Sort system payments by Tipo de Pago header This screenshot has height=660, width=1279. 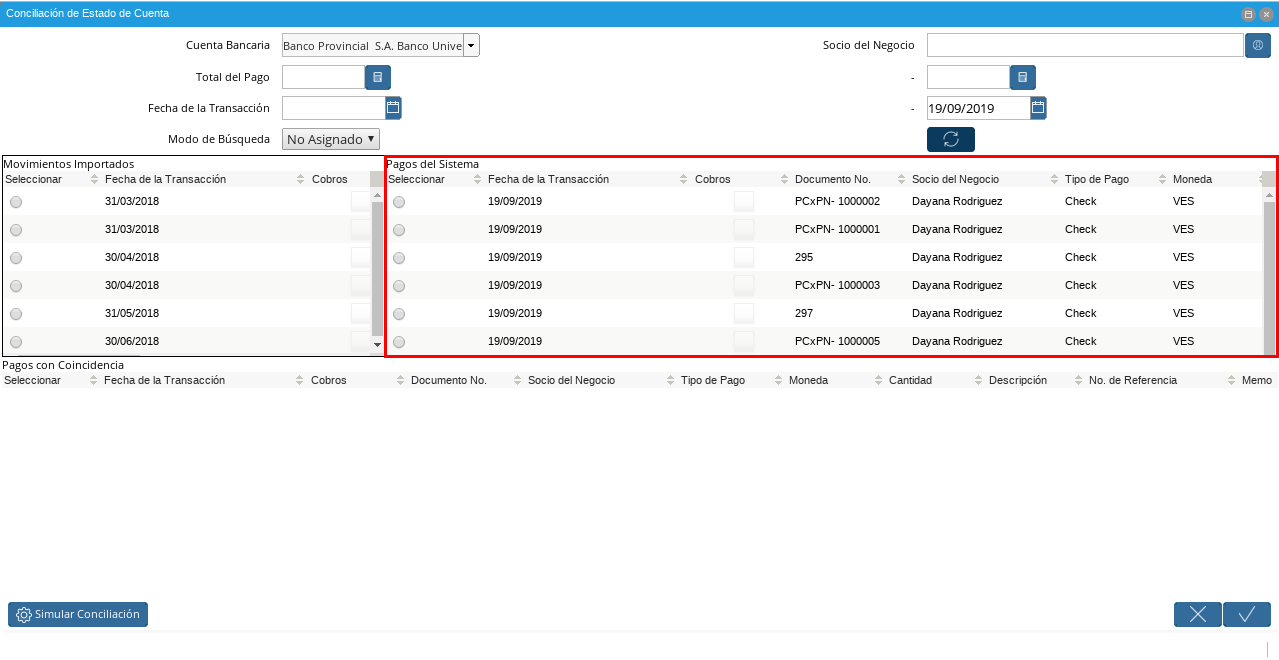point(1096,179)
